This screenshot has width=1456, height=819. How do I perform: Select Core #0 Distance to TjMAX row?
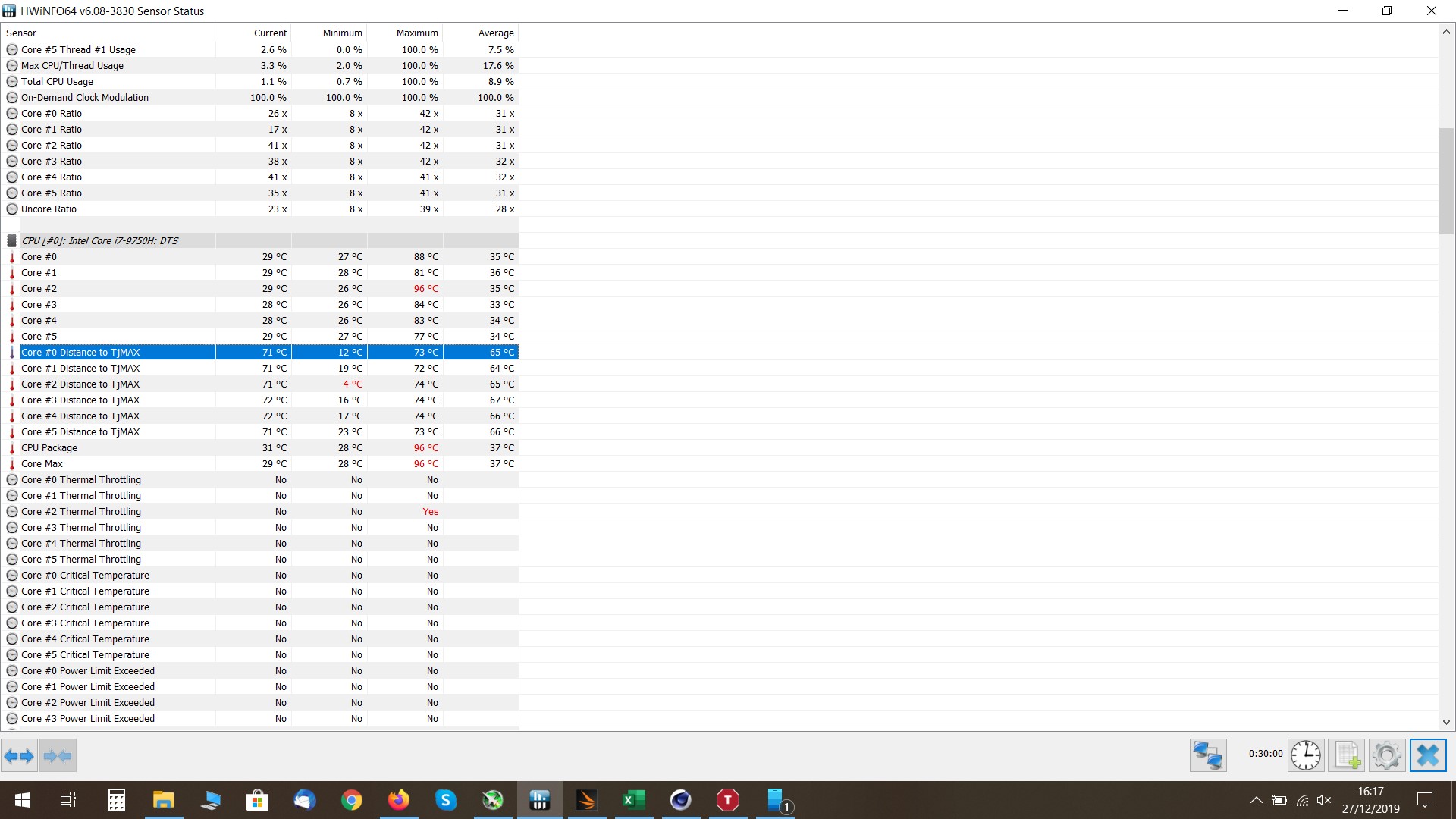click(261, 352)
